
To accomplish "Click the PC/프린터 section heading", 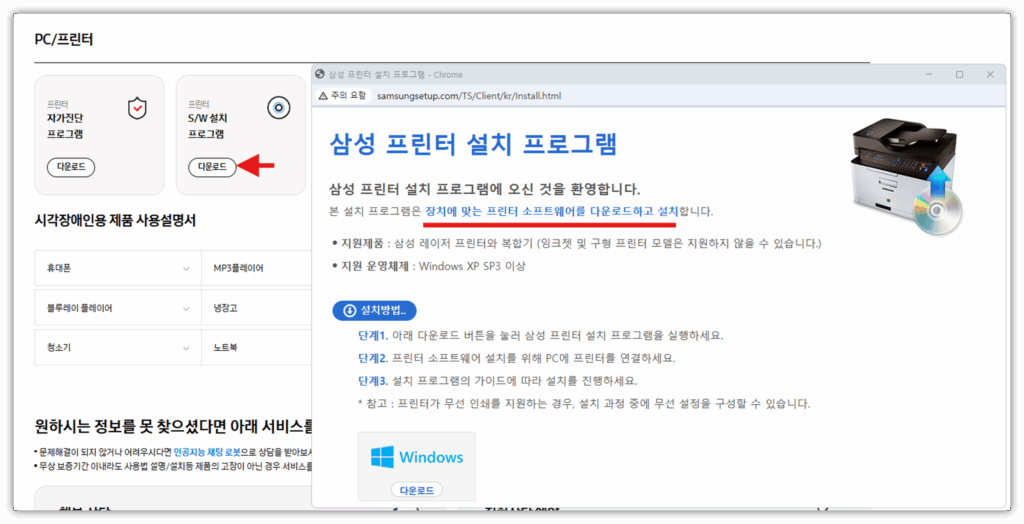I will click(64, 39).
